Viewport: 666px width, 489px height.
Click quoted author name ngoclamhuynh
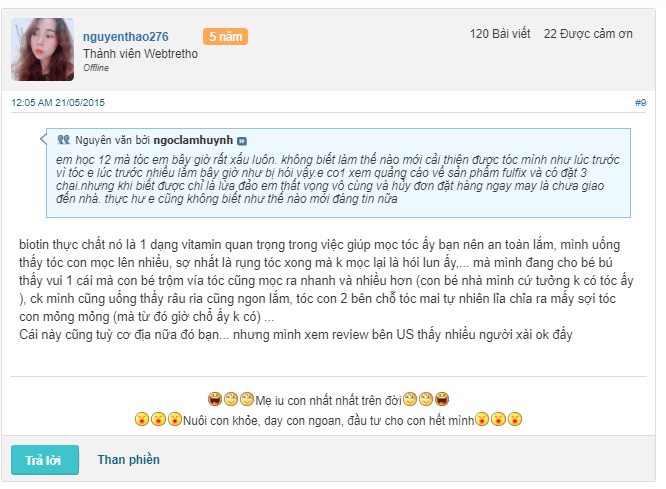[193, 140]
